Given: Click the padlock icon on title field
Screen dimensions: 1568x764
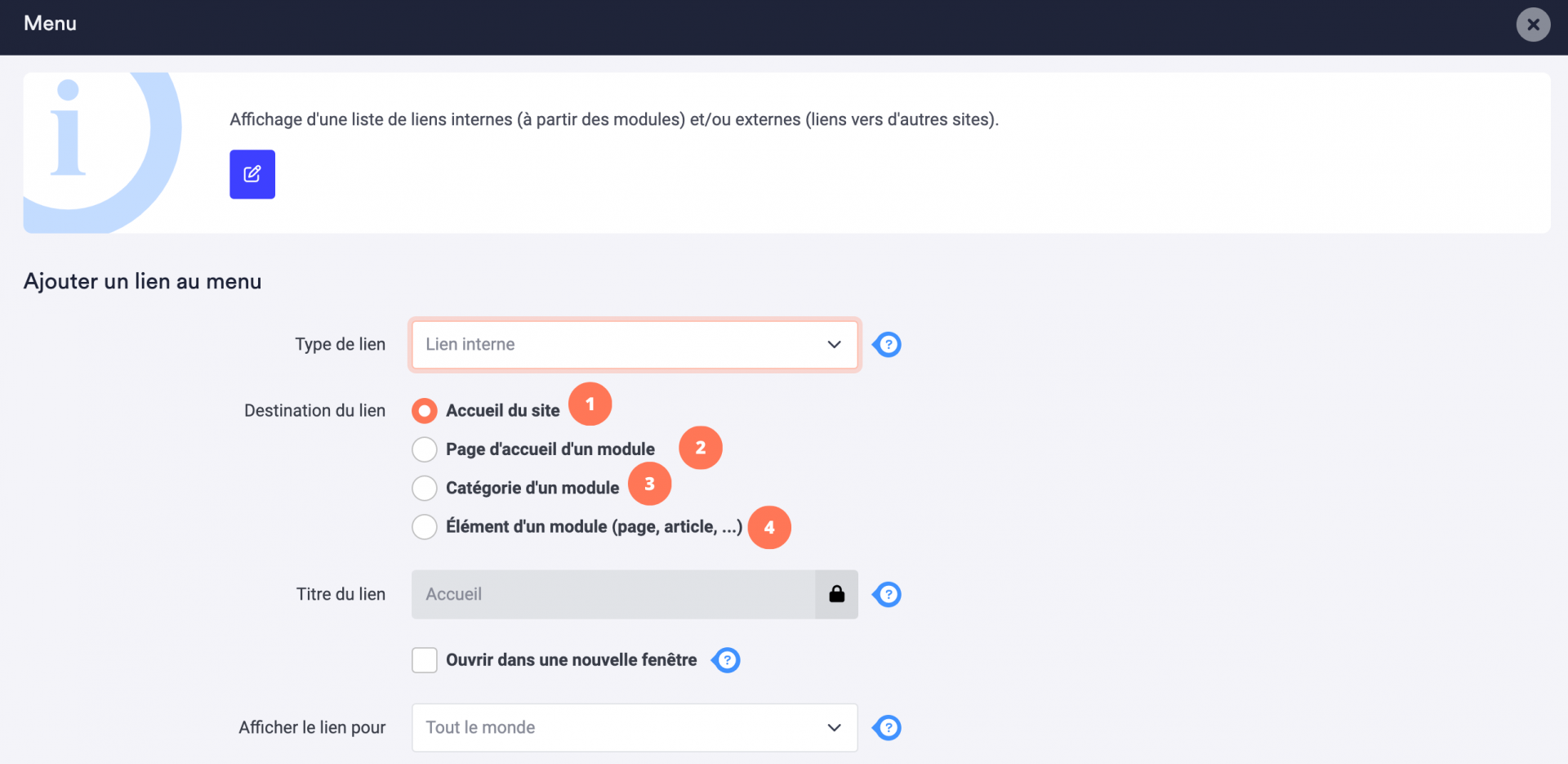Looking at the screenshot, I should pos(836,594).
